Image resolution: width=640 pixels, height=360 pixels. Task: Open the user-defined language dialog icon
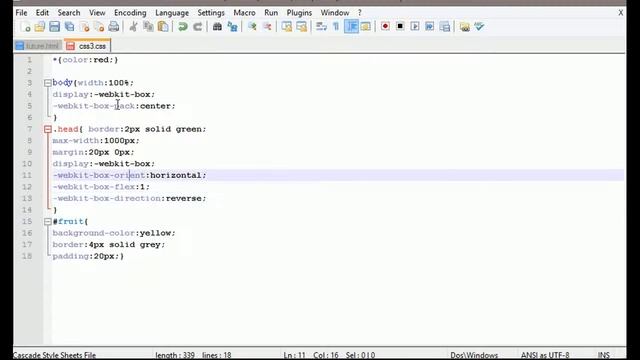pyautogui.click(x=366, y=27)
